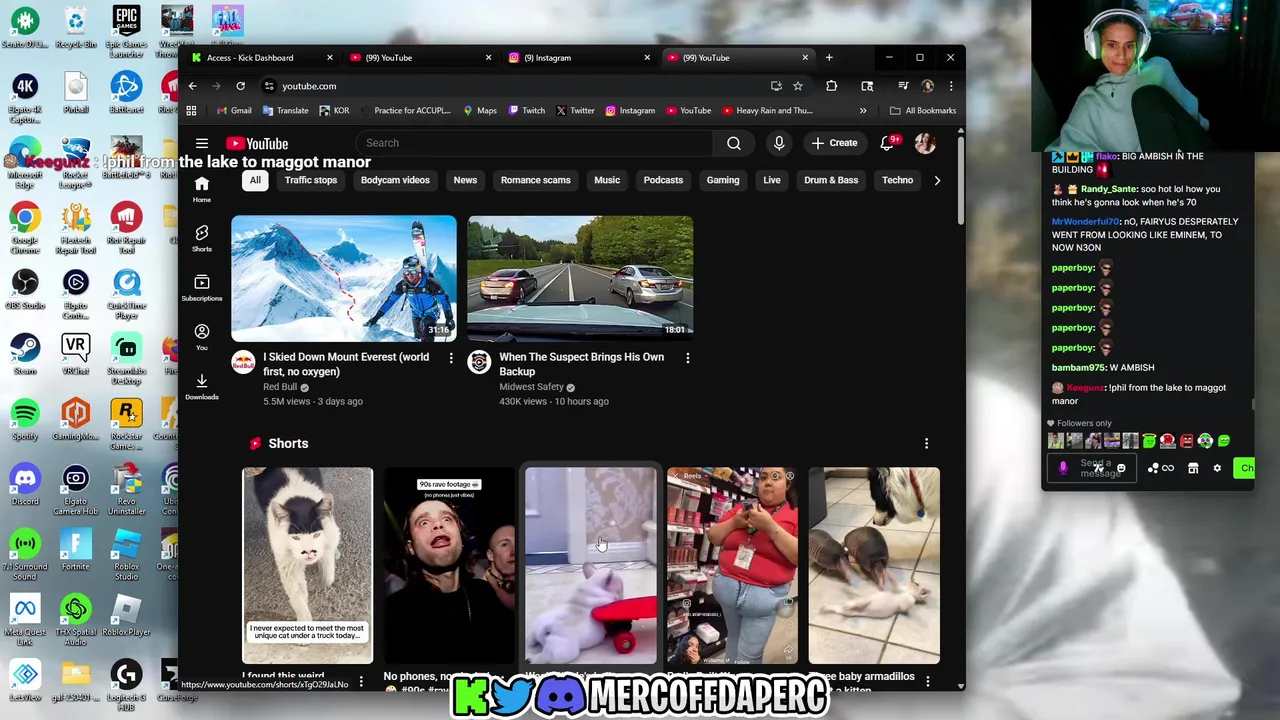The width and height of the screenshot is (1280, 720).
Task: Open Spotify desktop shortcut
Action: [25, 418]
